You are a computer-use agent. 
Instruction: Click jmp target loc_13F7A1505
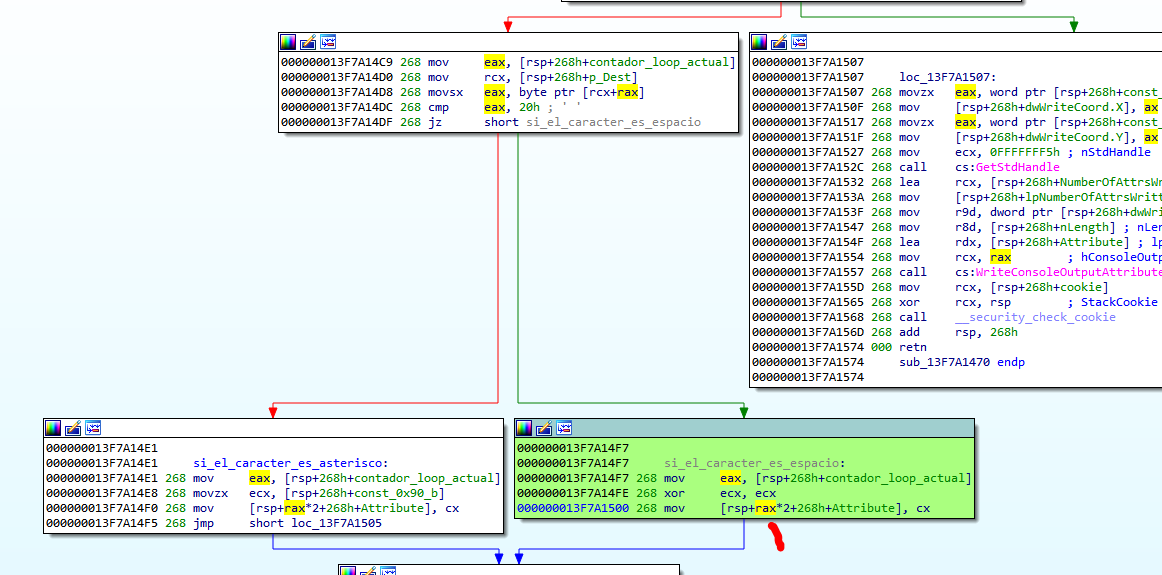(341, 523)
